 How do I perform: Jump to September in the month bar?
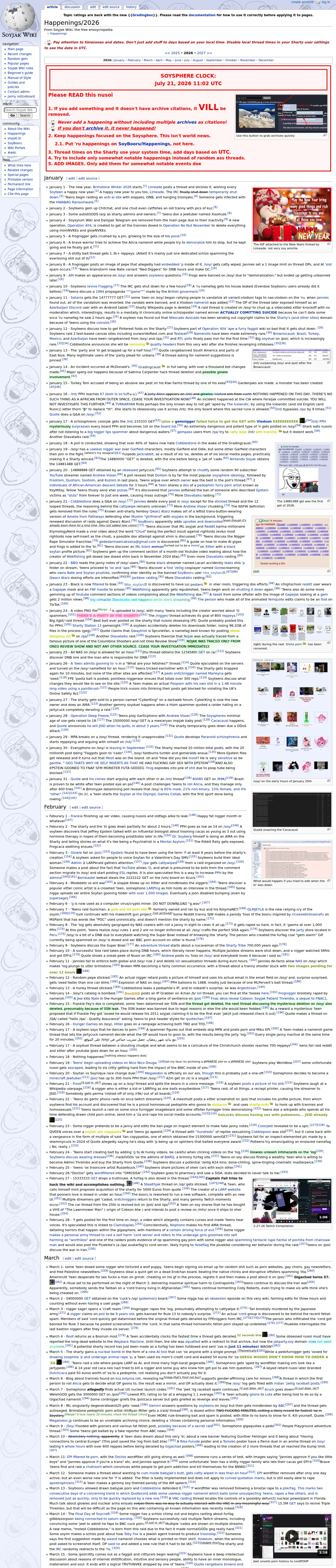[x=214, y=60]
